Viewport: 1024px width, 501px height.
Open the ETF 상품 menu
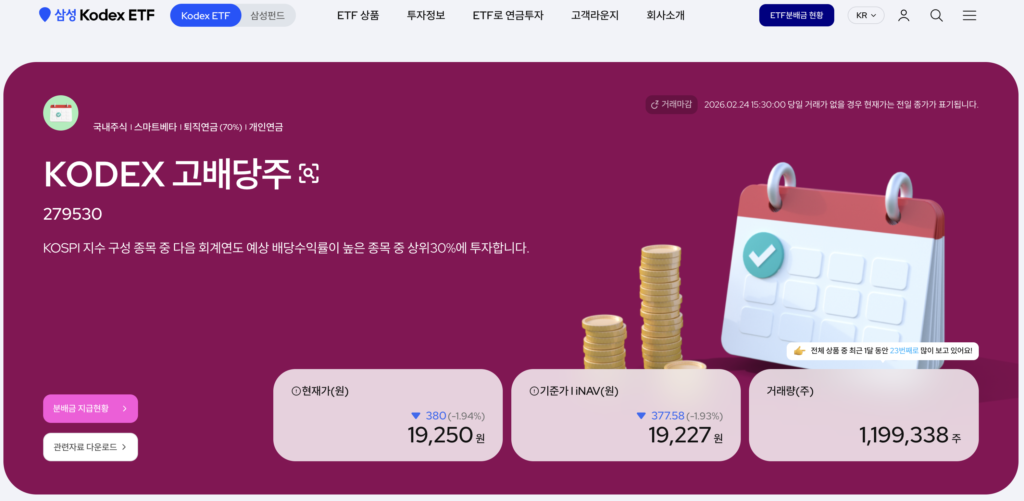[x=358, y=16]
